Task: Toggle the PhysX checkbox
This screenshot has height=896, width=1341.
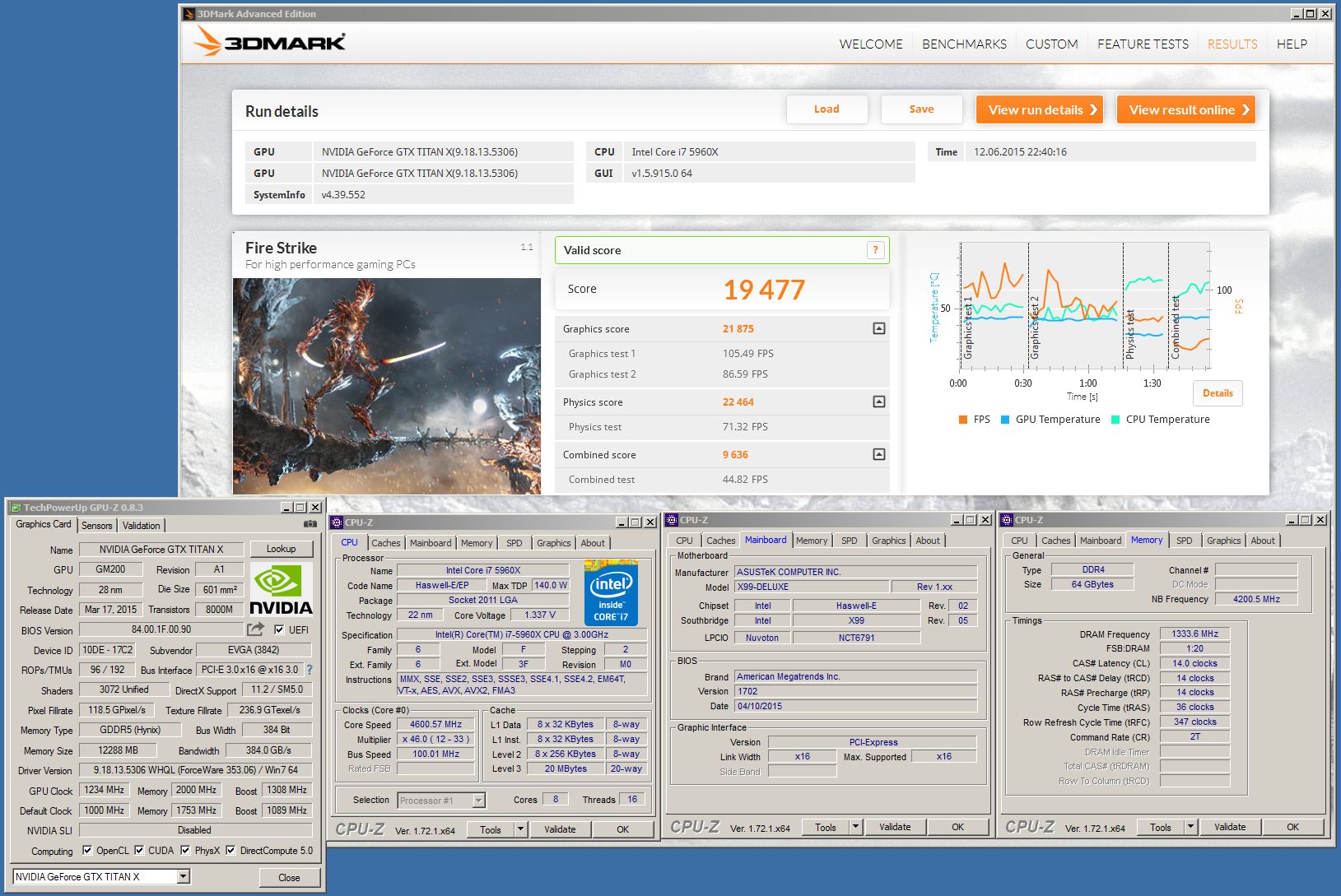Action: tap(185, 850)
